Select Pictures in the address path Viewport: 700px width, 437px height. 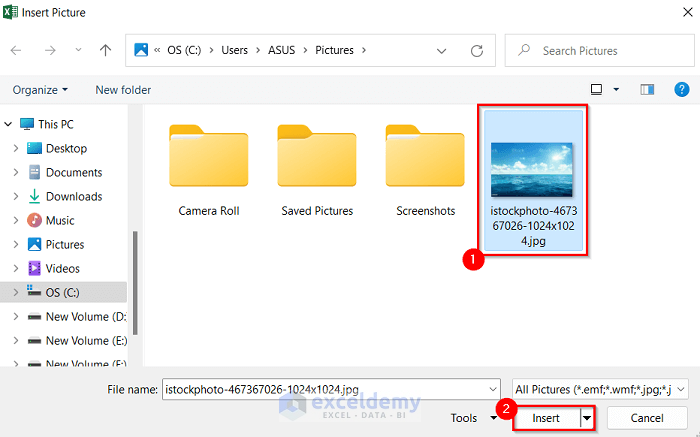[334, 50]
